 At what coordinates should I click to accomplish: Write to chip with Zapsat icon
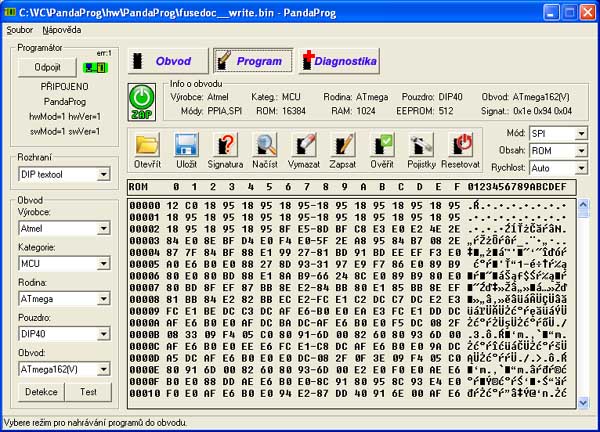pos(343,146)
